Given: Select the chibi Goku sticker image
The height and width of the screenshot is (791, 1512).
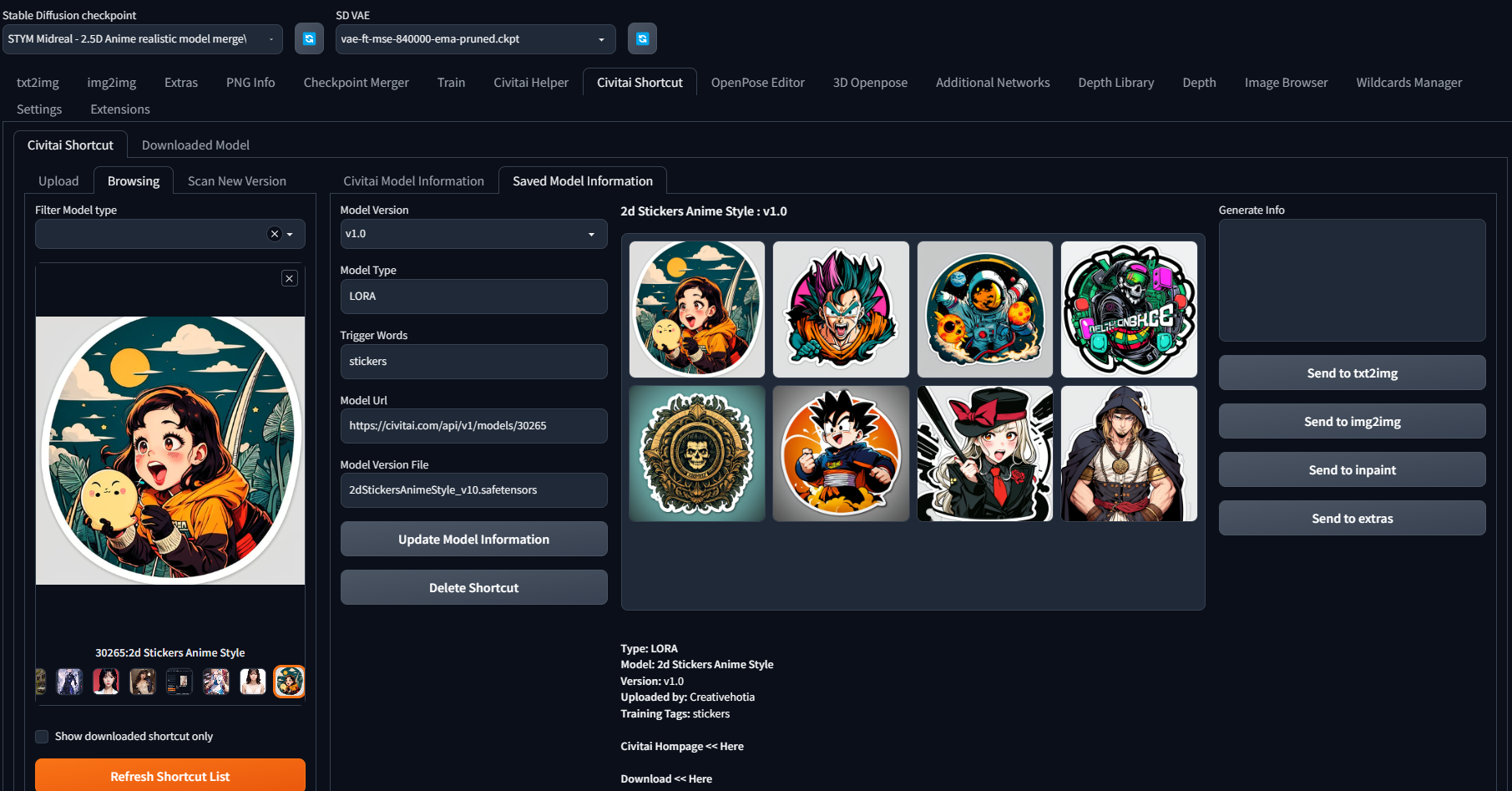Looking at the screenshot, I should click(x=841, y=454).
